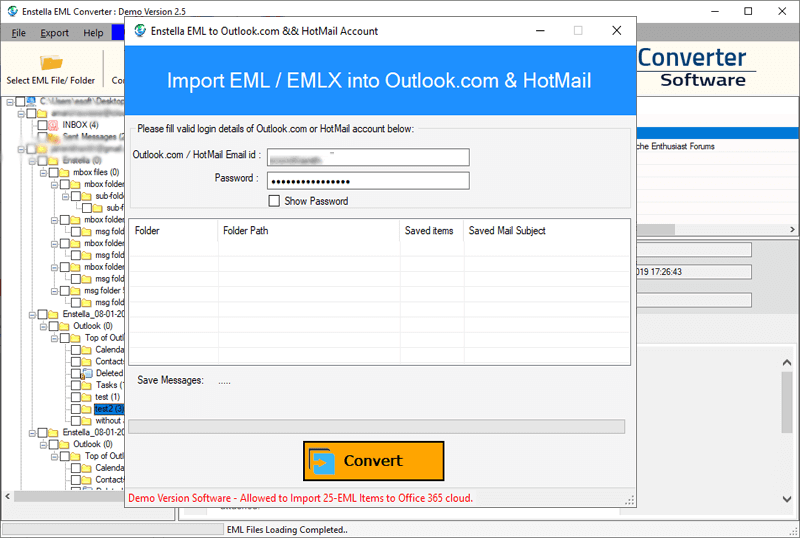
Task: Click the Deleted items folder icon
Action: click(x=87, y=374)
